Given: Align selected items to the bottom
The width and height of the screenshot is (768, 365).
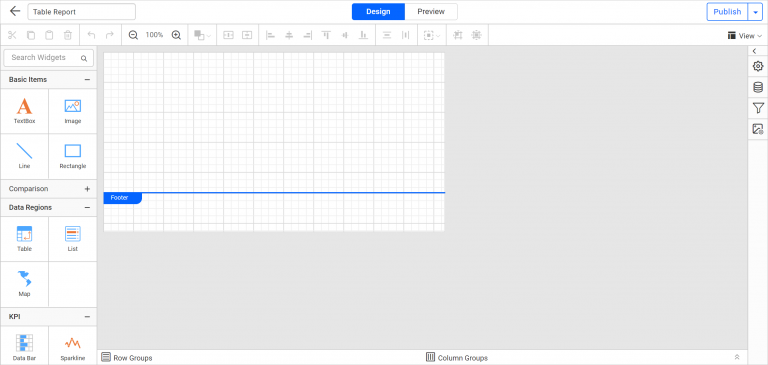Looking at the screenshot, I should click(363, 35).
